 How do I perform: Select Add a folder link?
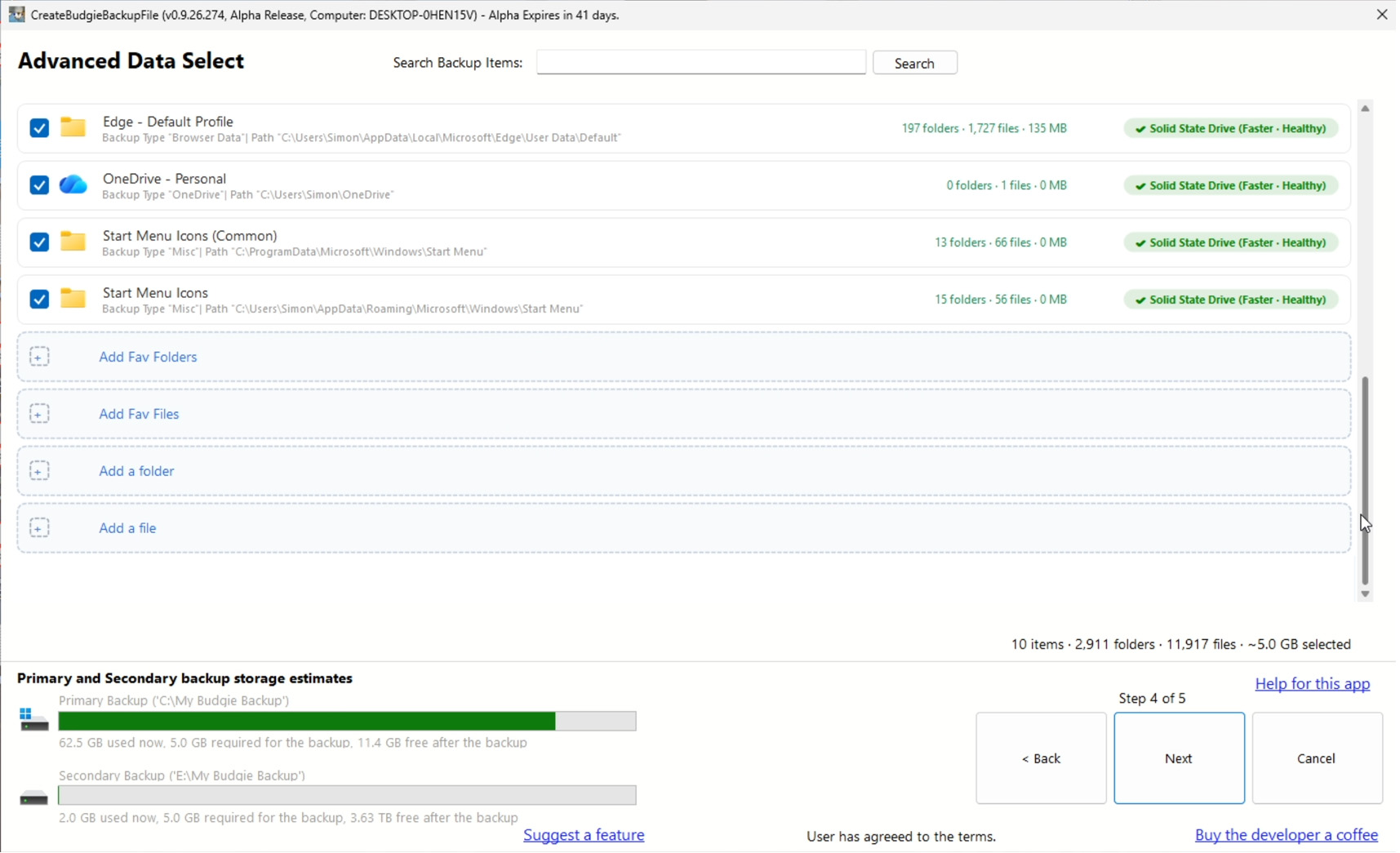click(136, 471)
